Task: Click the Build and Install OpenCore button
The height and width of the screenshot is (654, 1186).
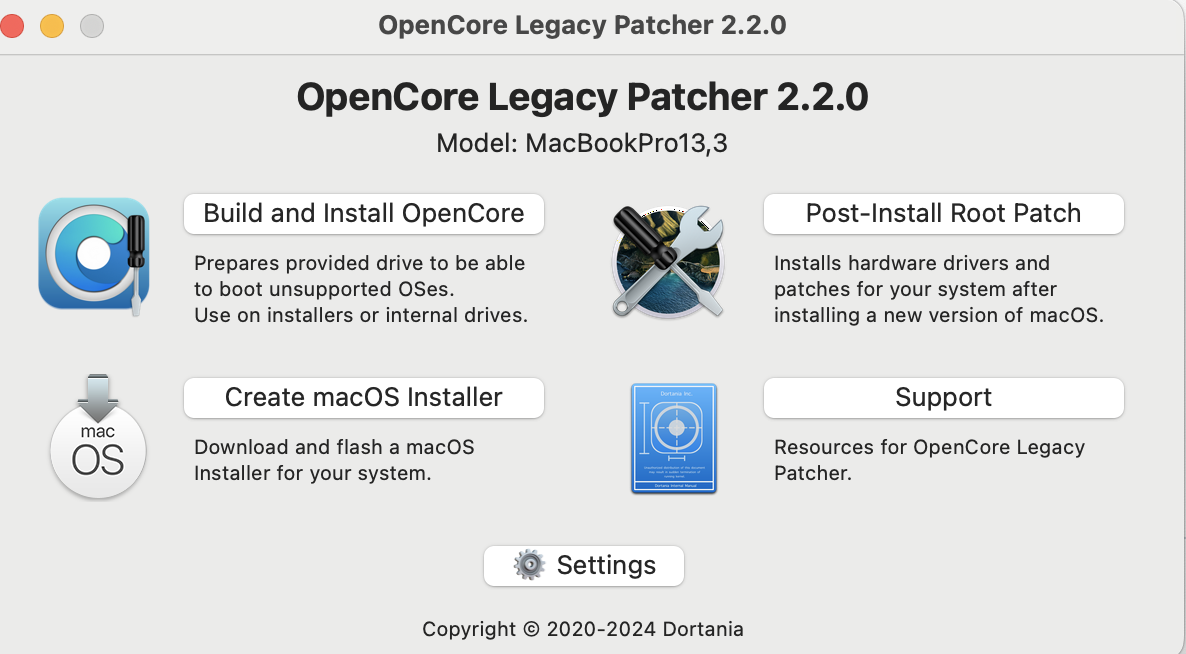Action: pos(364,214)
